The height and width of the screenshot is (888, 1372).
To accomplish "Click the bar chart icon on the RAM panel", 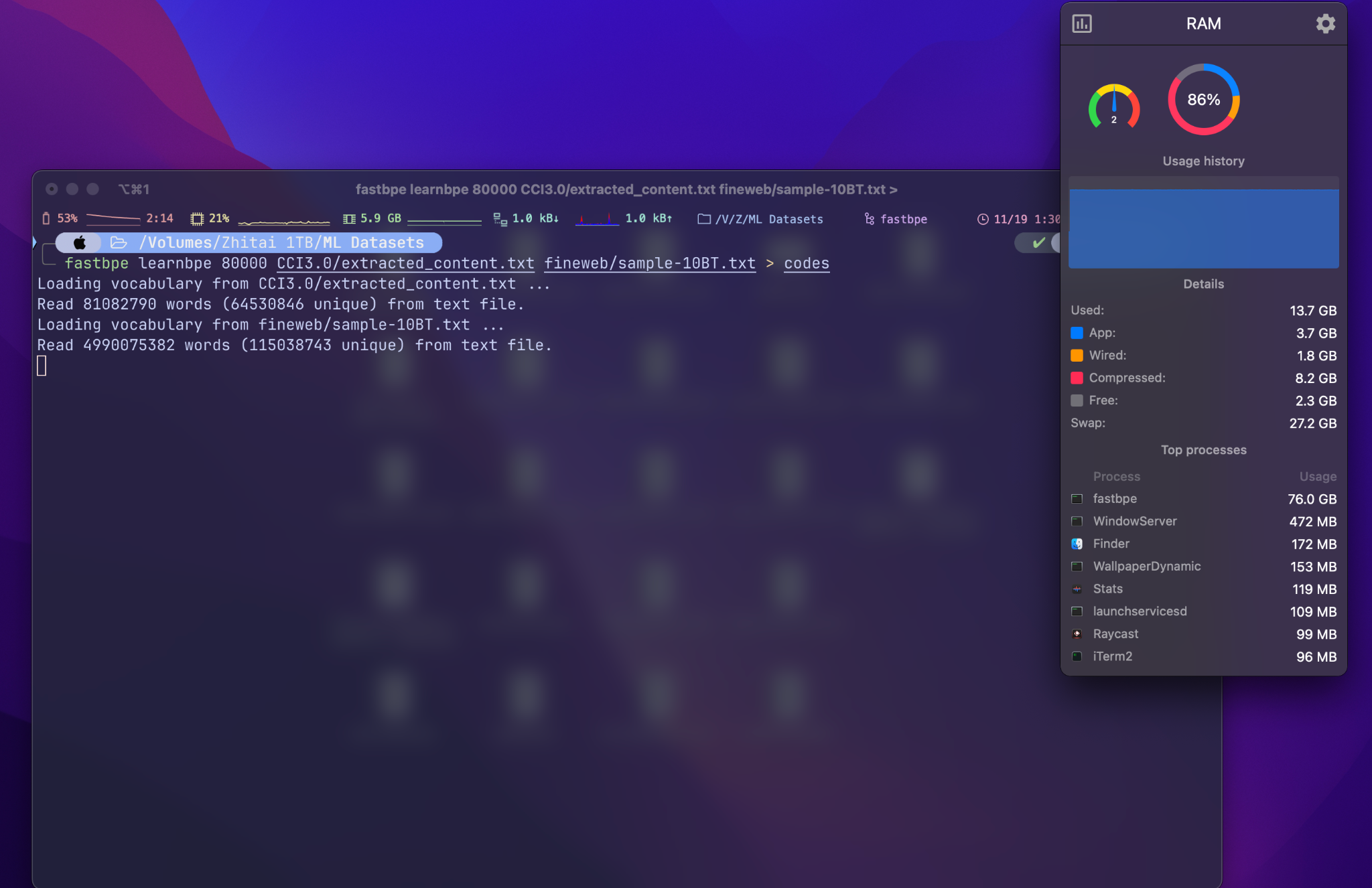I will click(1083, 23).
